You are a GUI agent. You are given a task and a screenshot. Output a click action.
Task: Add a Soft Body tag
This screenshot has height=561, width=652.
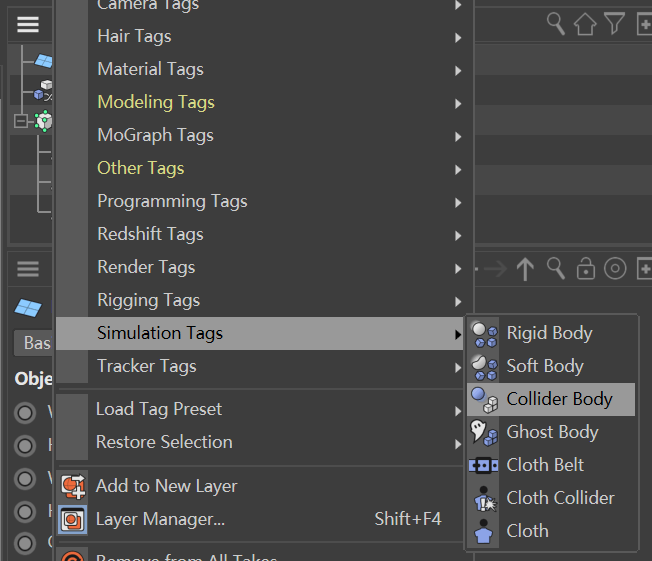[x=551, y=366]
